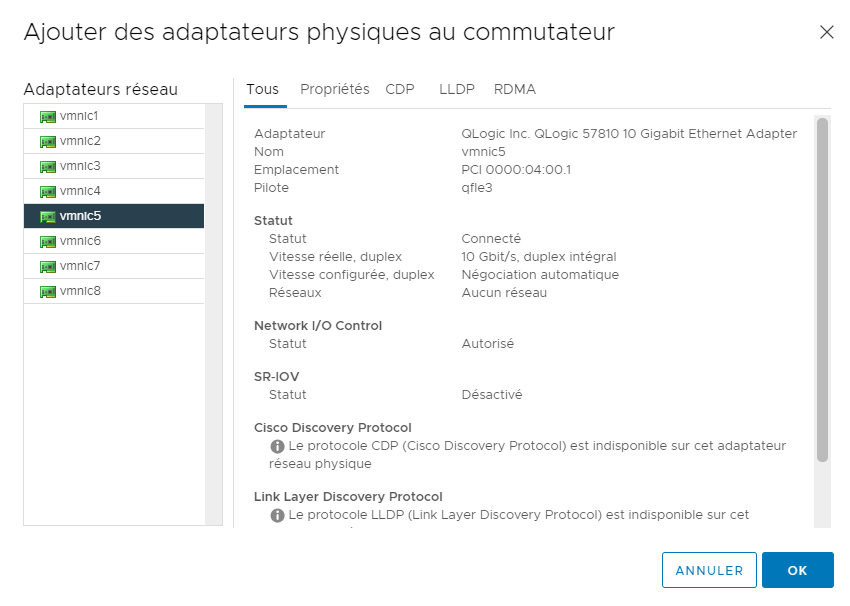The height and width of the screenshot is (606, 850).
Task: Click the ANNULER button
Action: click(709, 570)
